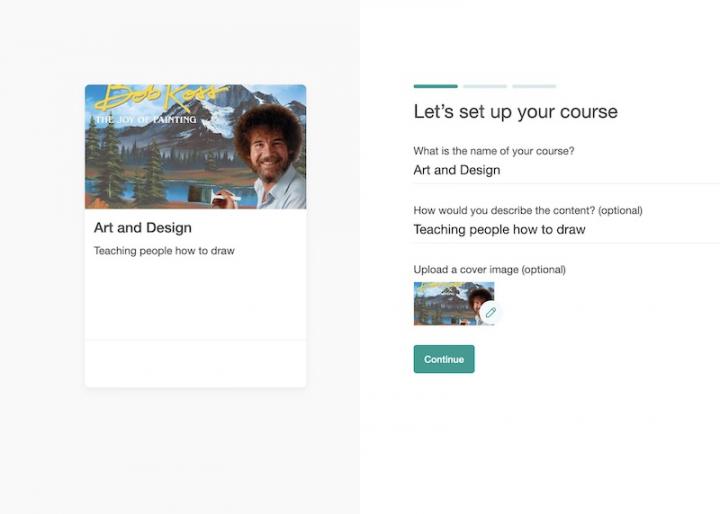Click the Continue button

(444, 359)
